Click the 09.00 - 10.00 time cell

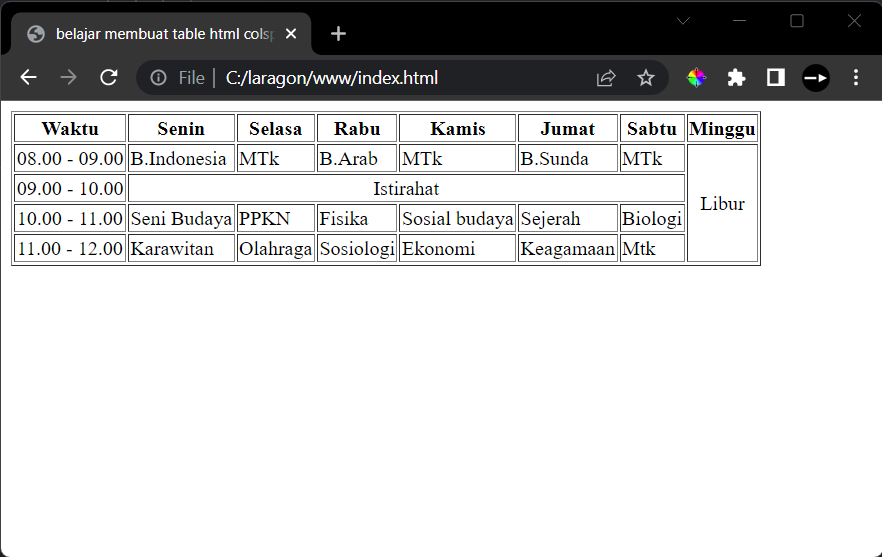pyautogui.click(x=70, y=188)
